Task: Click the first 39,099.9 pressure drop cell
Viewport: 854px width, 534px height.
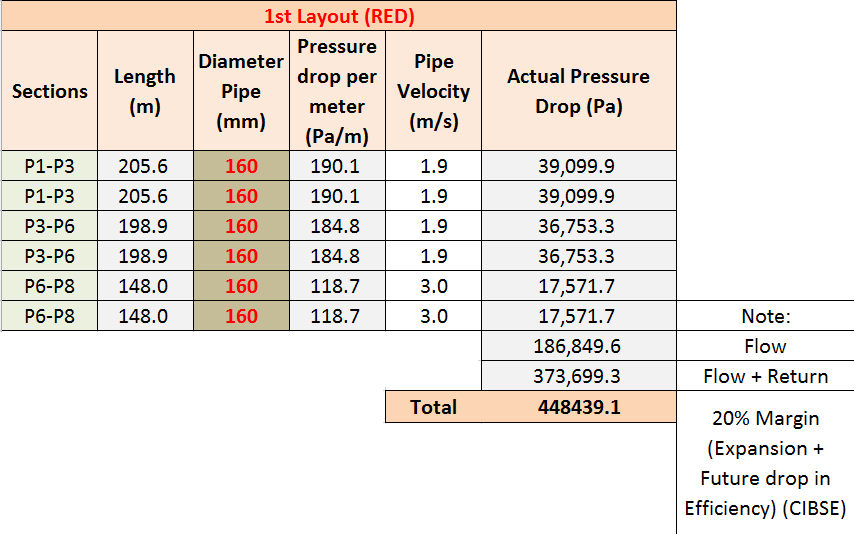Action: pyautogui.click(x=578, y=166)
